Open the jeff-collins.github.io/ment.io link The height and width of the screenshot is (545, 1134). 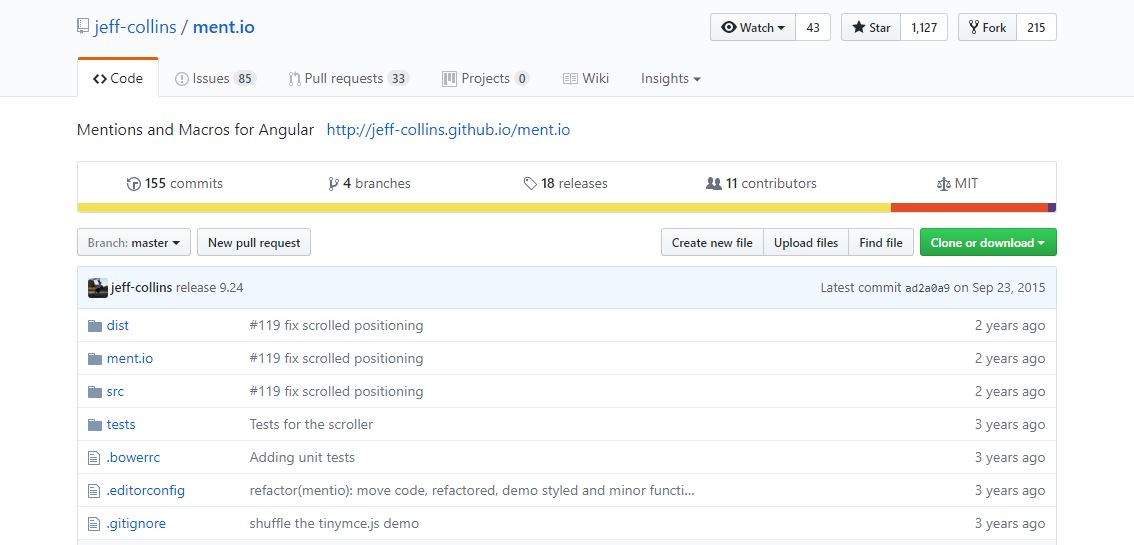pos(448,130)
